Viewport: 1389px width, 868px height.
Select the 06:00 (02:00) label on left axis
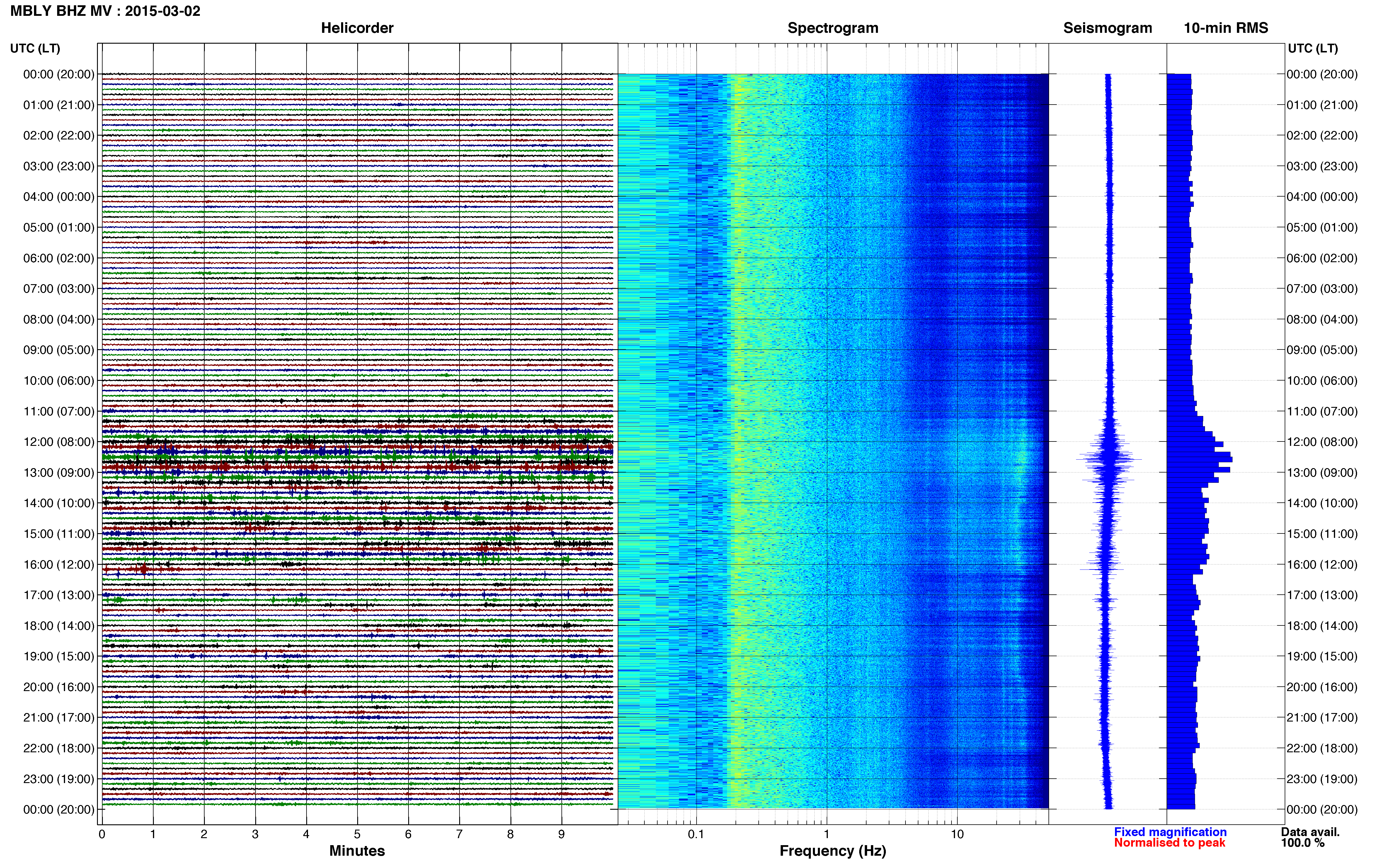pos(59,258)
